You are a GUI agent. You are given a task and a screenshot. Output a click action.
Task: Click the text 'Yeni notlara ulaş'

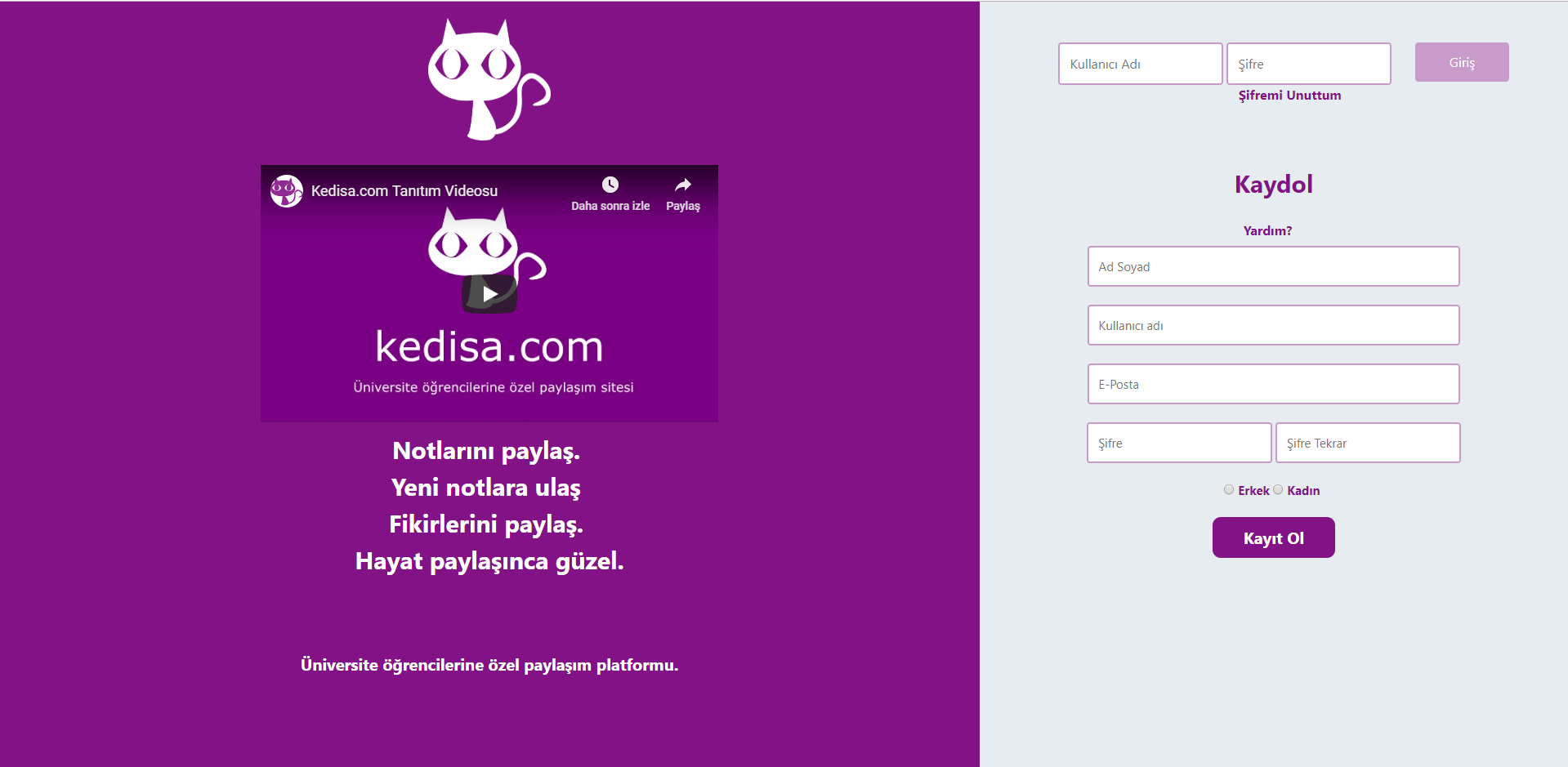pyautogui.click(x=486, y=488)
